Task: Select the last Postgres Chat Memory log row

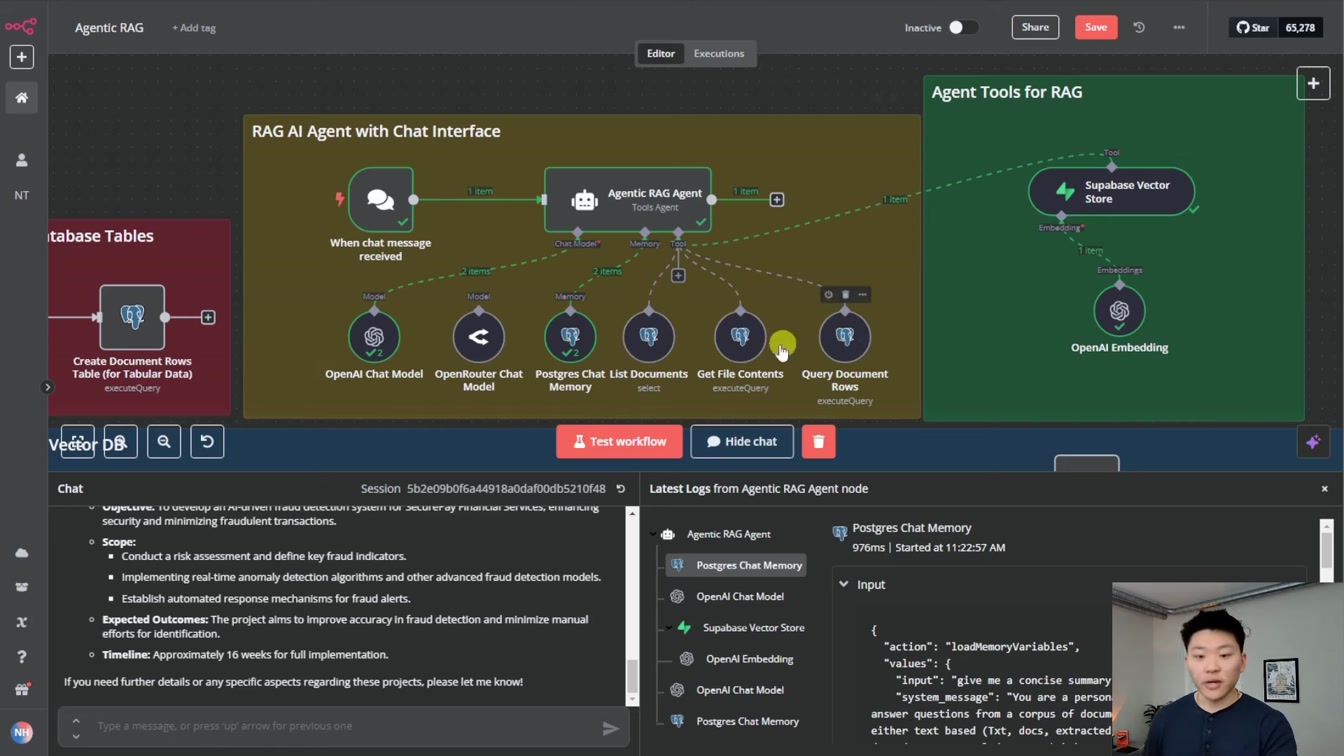Action: 737,721
